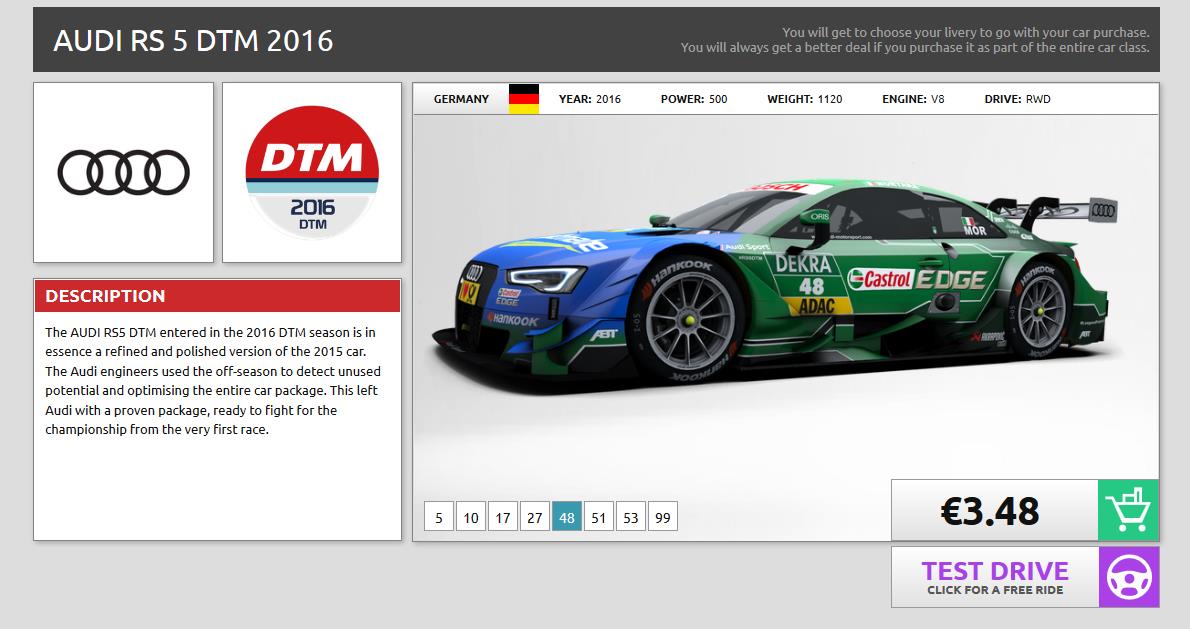Open the DTM 2016 class logo
The image size is (1190, 629).
(312, 172)
